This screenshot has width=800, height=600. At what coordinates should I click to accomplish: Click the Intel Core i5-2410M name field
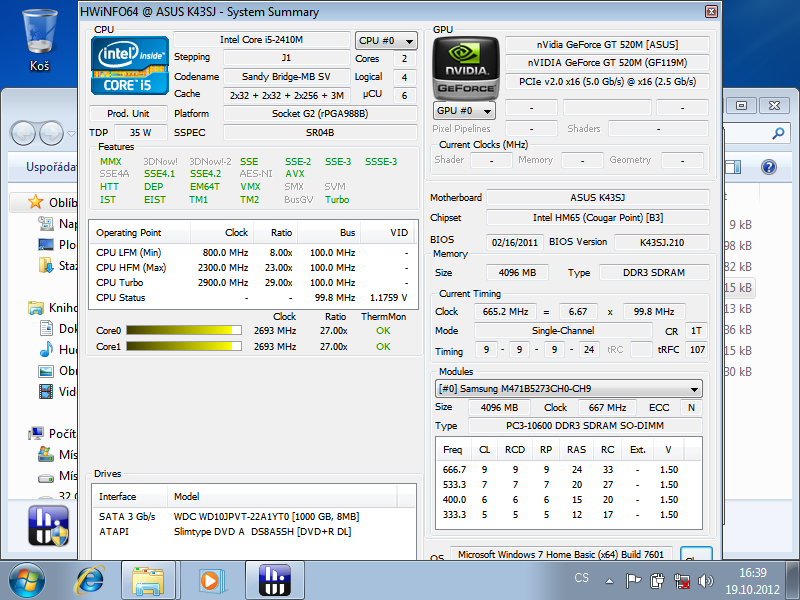[262, 39]
